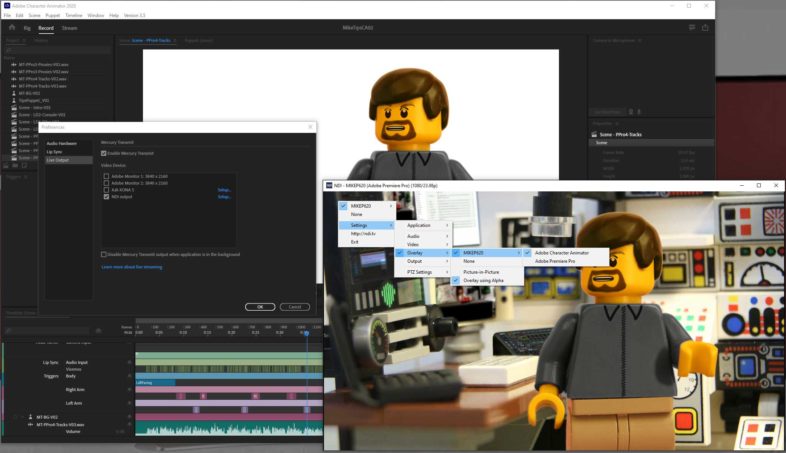The width and height of the screenshot is (786, 453).
Task: Select the MT-BG-V02 puppet track in timeline
Action: pyautogui.click(x=47, y=417)
